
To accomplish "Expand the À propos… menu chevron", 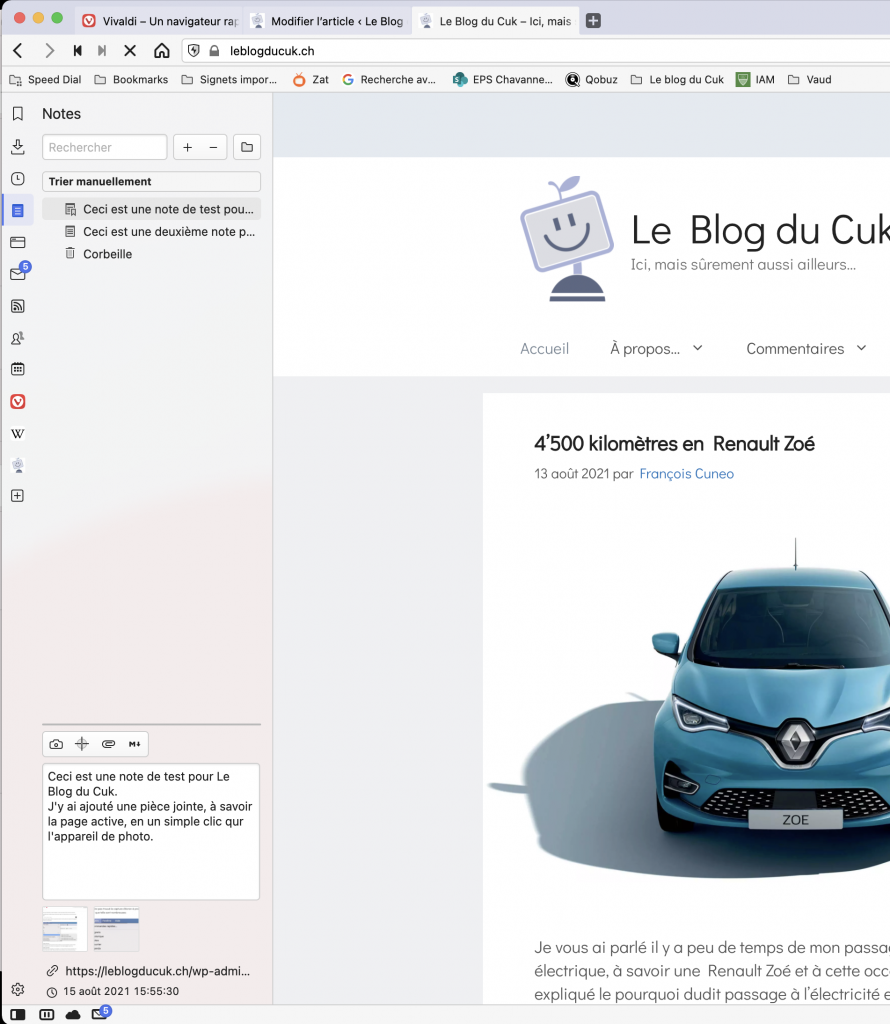I will coord(698,348).
